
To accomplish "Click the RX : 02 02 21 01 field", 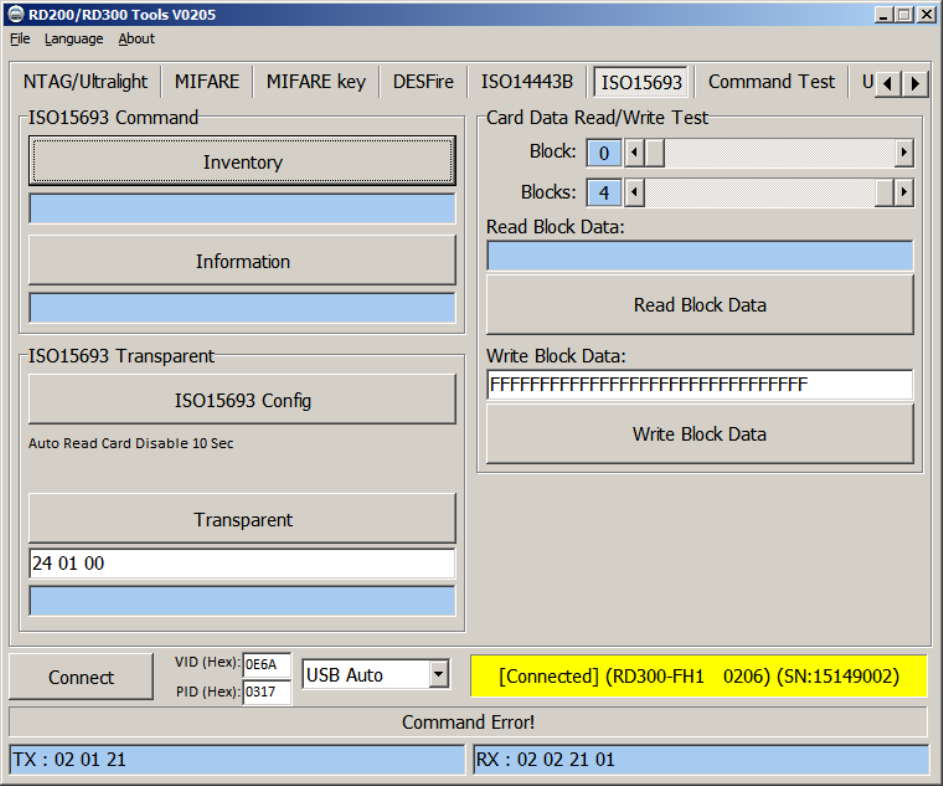I will click(701, 760).
